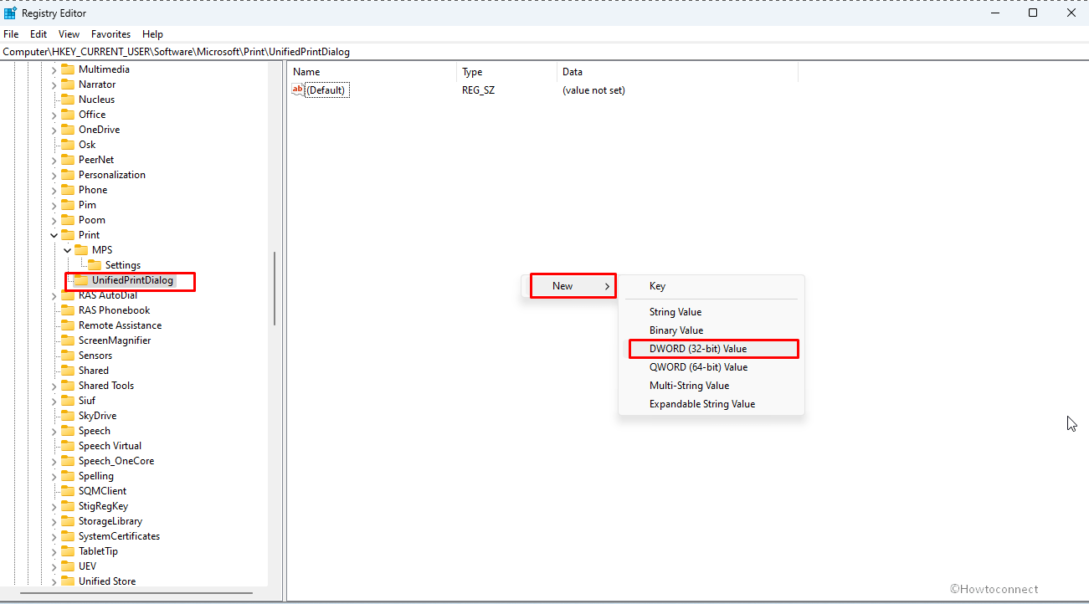
Task: Click the UnifiedPrintDialog folder icon
Action: tap(80, 281)
